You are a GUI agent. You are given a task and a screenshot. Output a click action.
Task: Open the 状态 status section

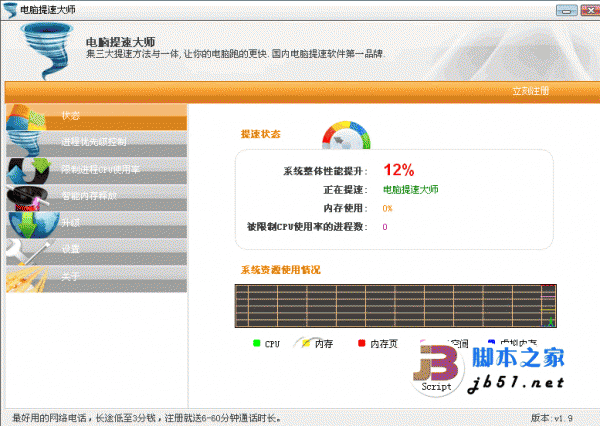tap(96, 116)
